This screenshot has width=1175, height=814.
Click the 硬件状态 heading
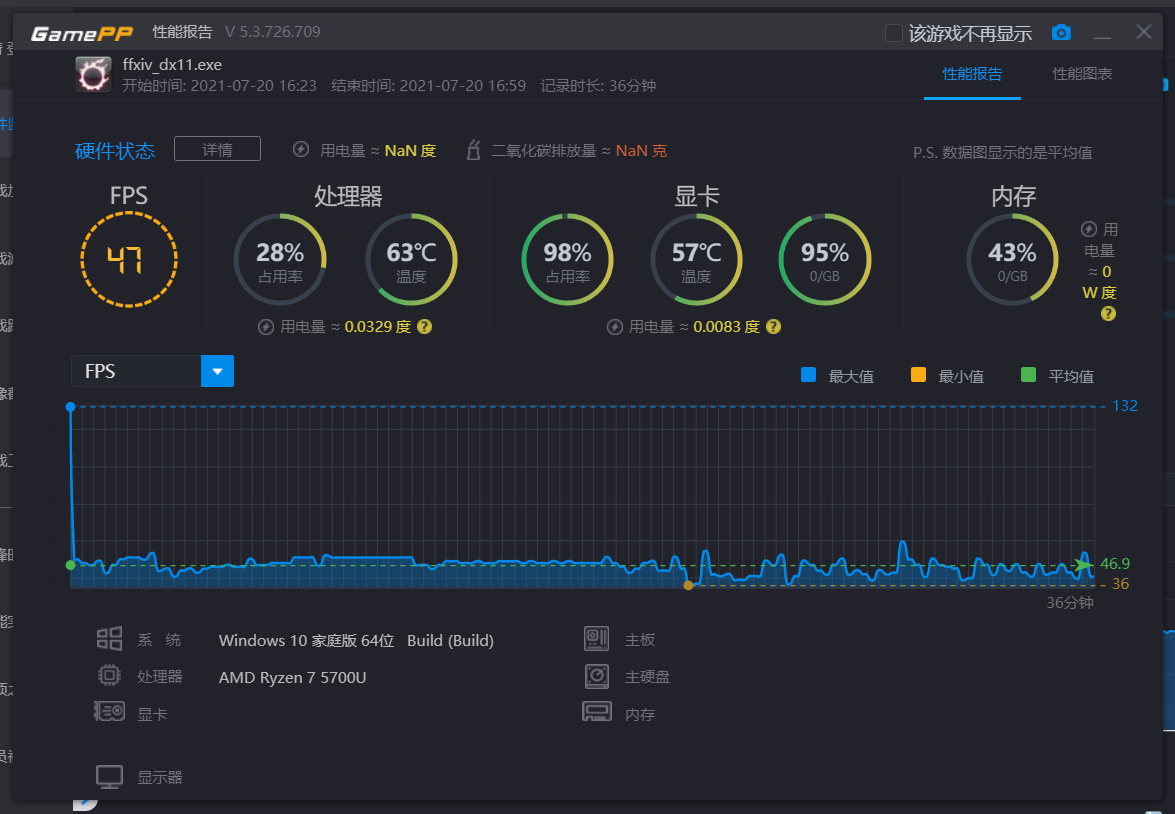tap(115, 151)
